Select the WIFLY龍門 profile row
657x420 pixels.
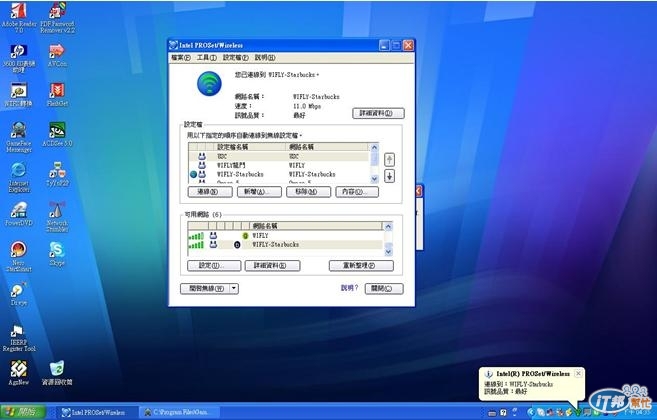[x=279, y=165]
